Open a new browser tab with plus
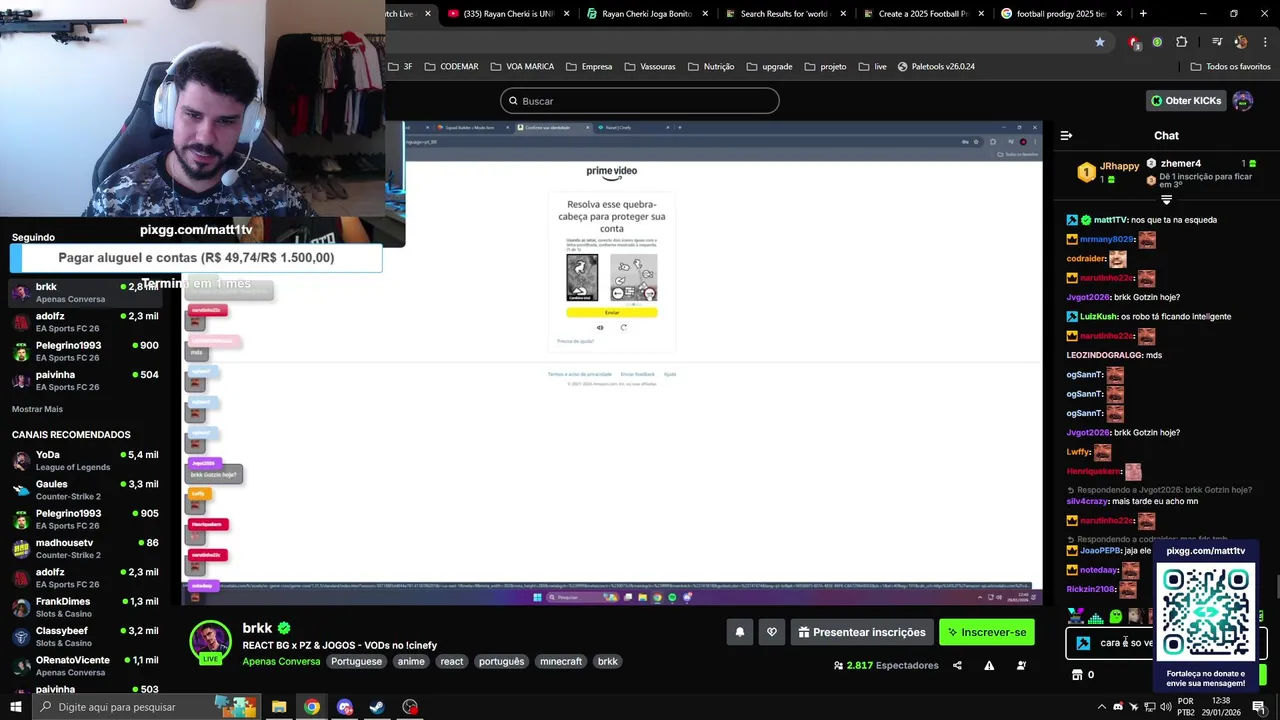This screenshot has height=720, width=1280. (1143, 14)
